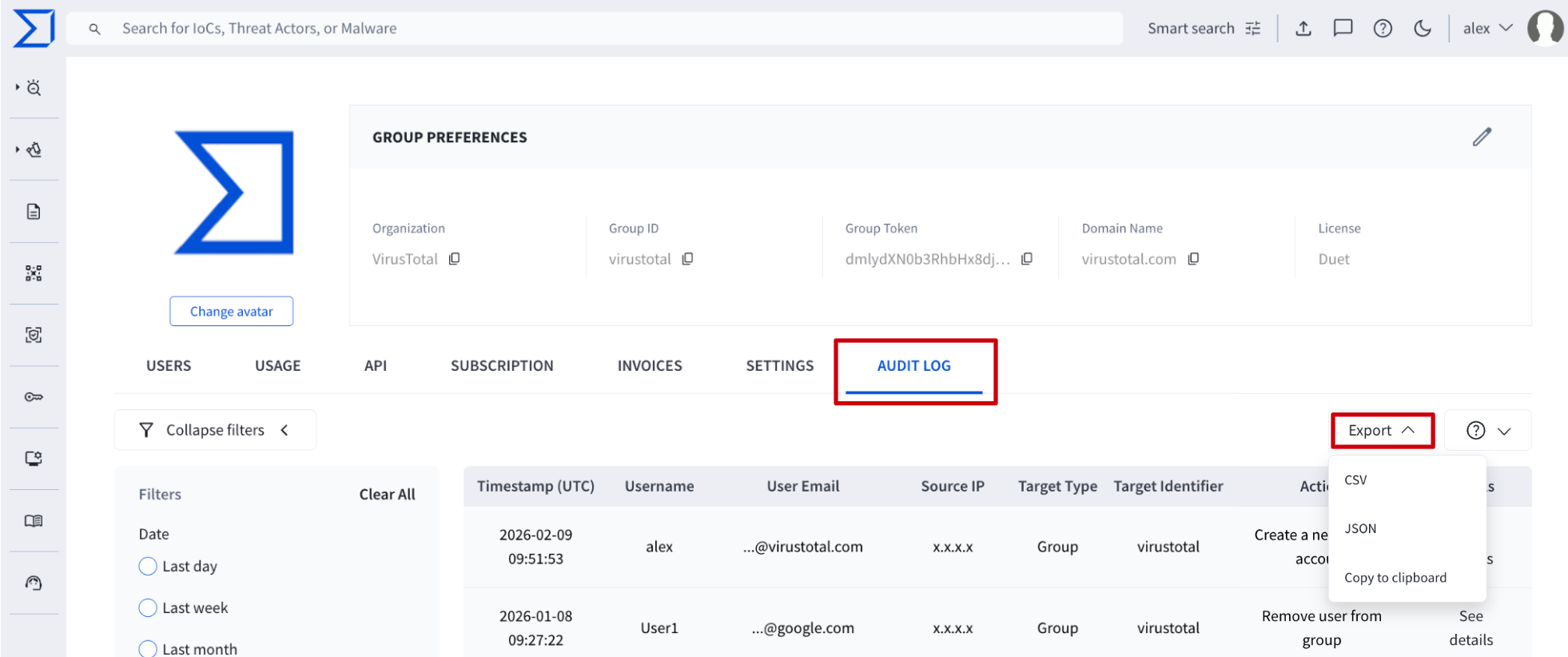Click the funnel filter icon

point(146,430)
